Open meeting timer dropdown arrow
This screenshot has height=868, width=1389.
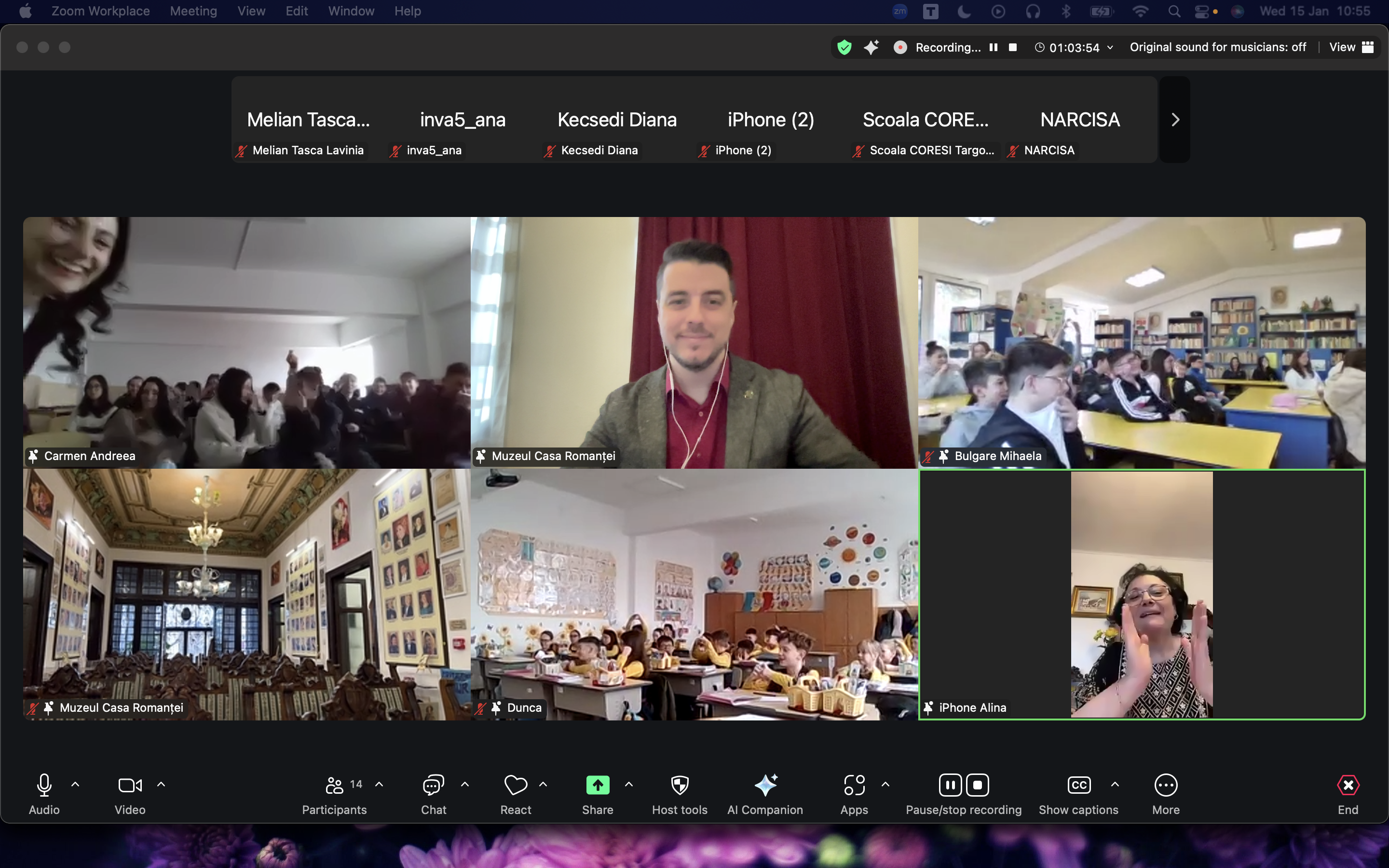pos(1110,47)
